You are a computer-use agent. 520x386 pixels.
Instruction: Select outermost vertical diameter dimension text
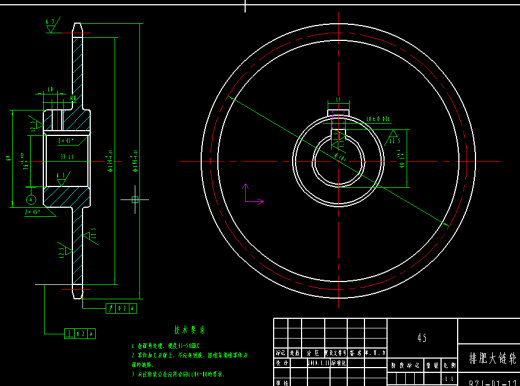tap(135, 162)
